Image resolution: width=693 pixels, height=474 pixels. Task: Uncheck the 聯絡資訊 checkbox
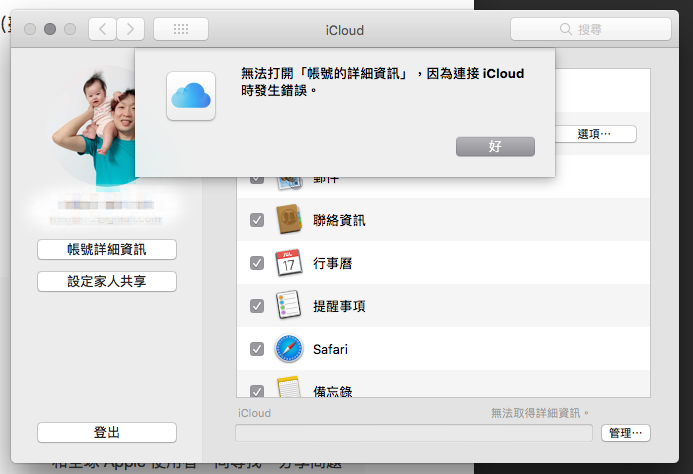[257, 220]
